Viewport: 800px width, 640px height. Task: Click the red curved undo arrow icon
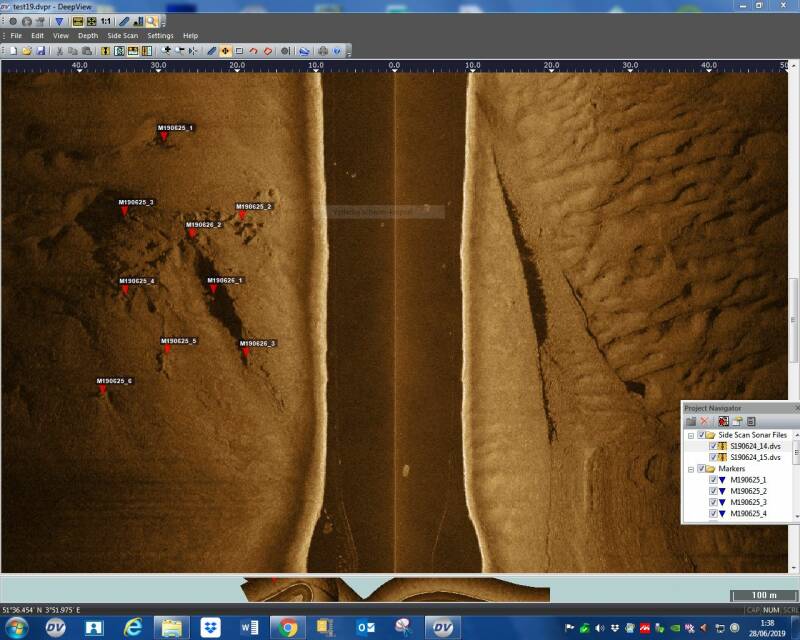coord(253,51)
